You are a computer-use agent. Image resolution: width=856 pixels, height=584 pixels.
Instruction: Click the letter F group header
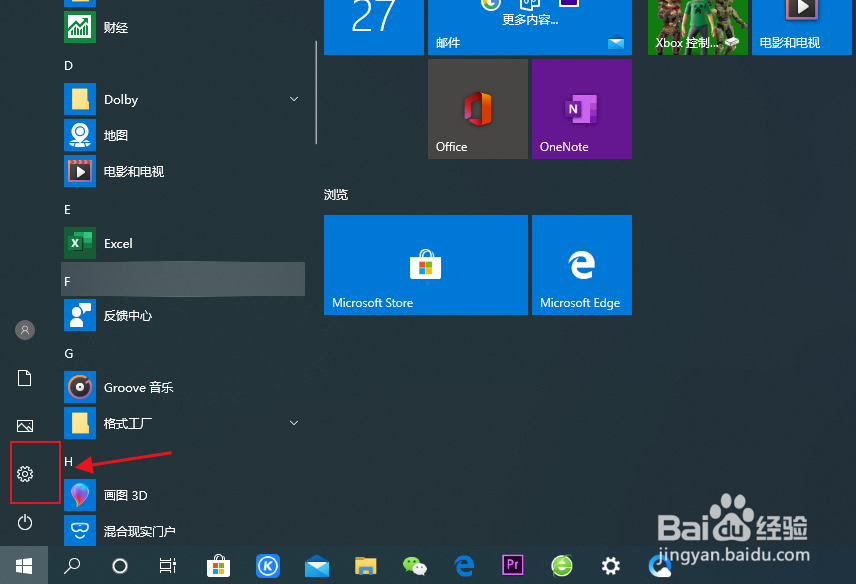pos(183,279)
